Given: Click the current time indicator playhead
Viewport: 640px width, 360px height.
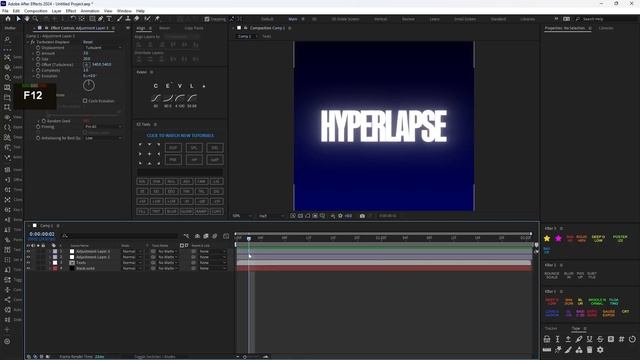Looking at the screenshot, I should coord(249,238).
